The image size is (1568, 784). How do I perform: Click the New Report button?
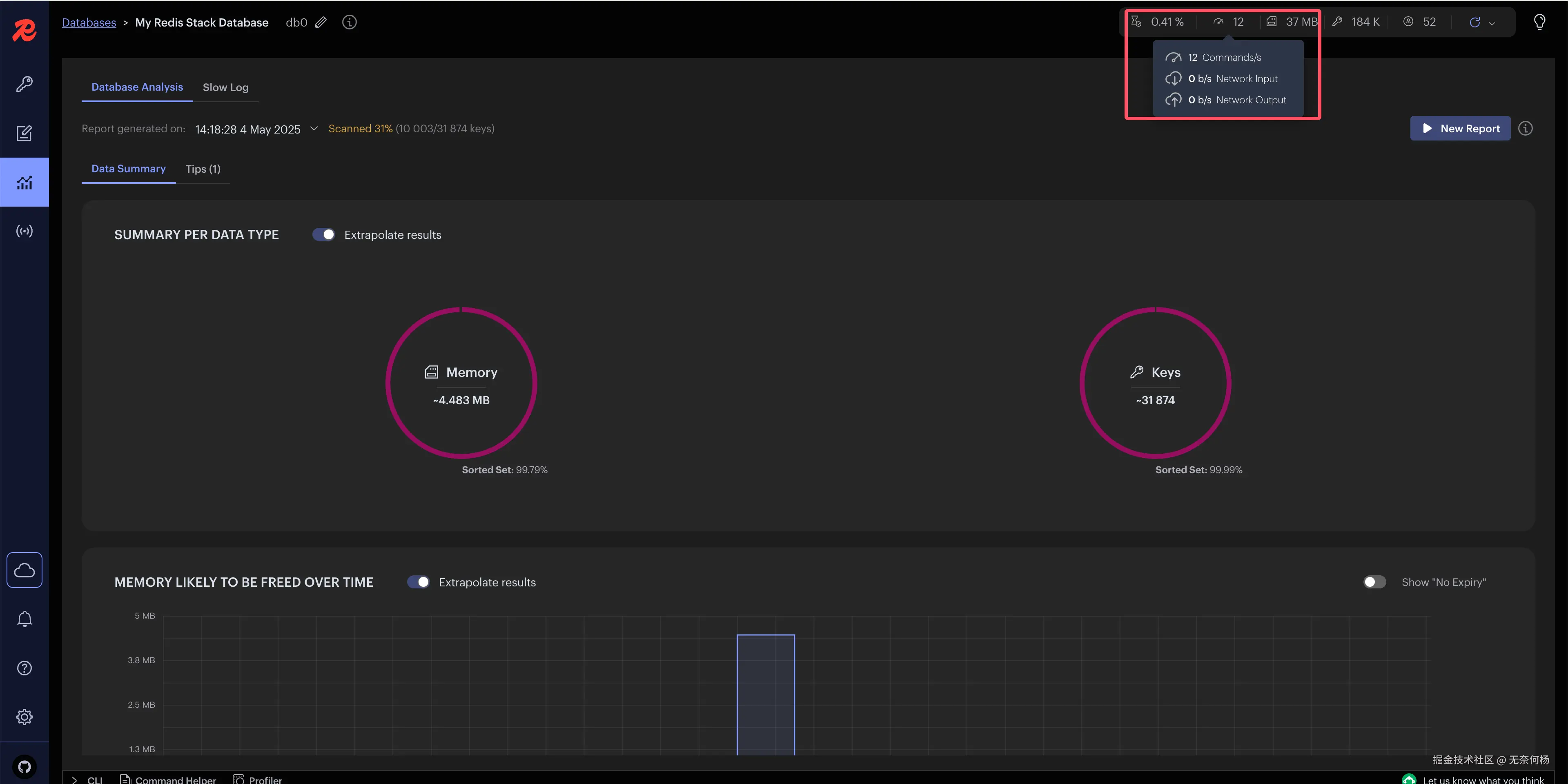[x=1460, y=129]
